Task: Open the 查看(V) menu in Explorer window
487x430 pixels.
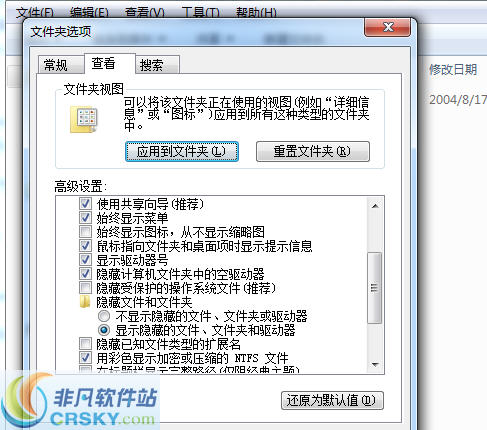Action: pos(145,13)
